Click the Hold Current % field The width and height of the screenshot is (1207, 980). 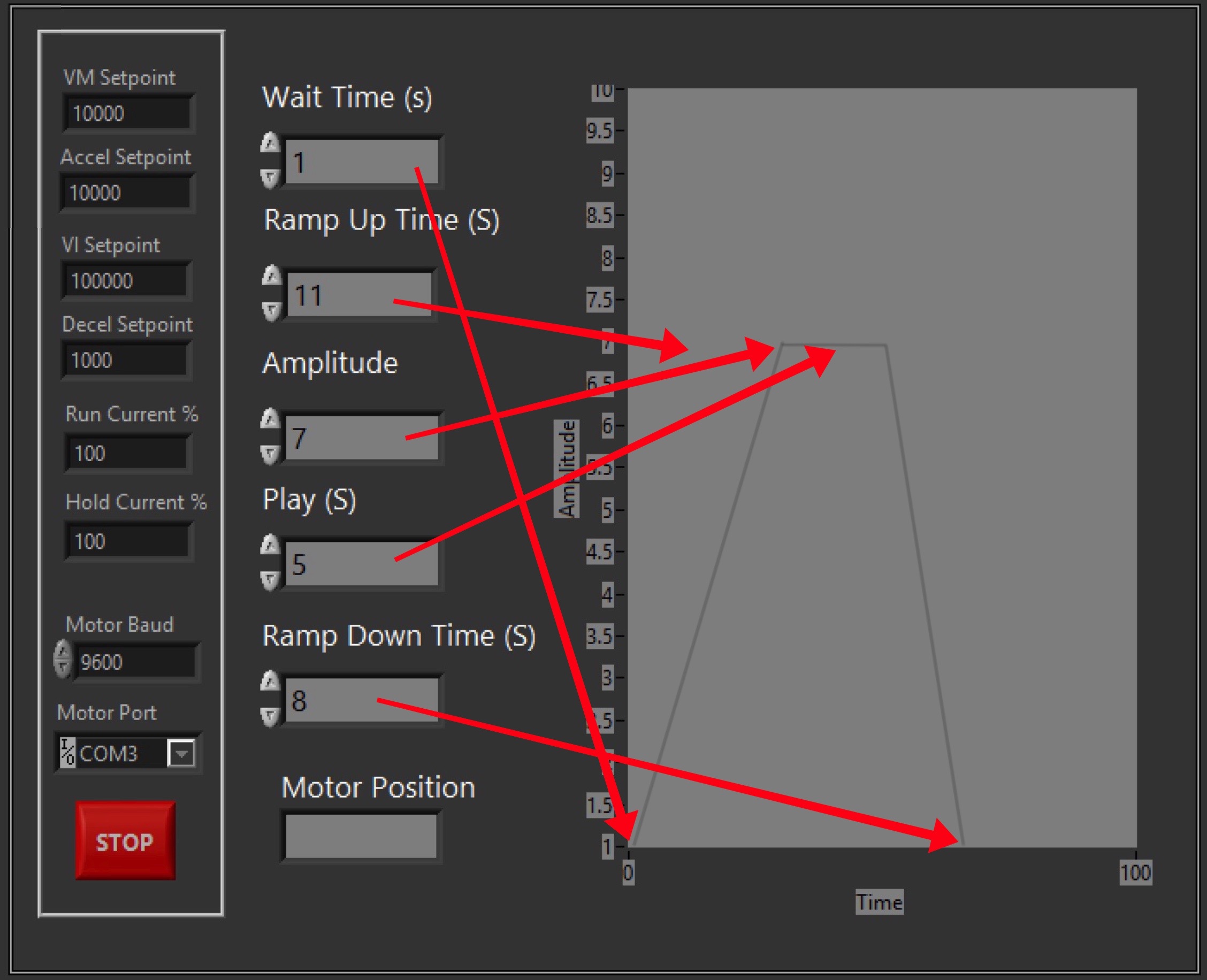click(128, 541)
